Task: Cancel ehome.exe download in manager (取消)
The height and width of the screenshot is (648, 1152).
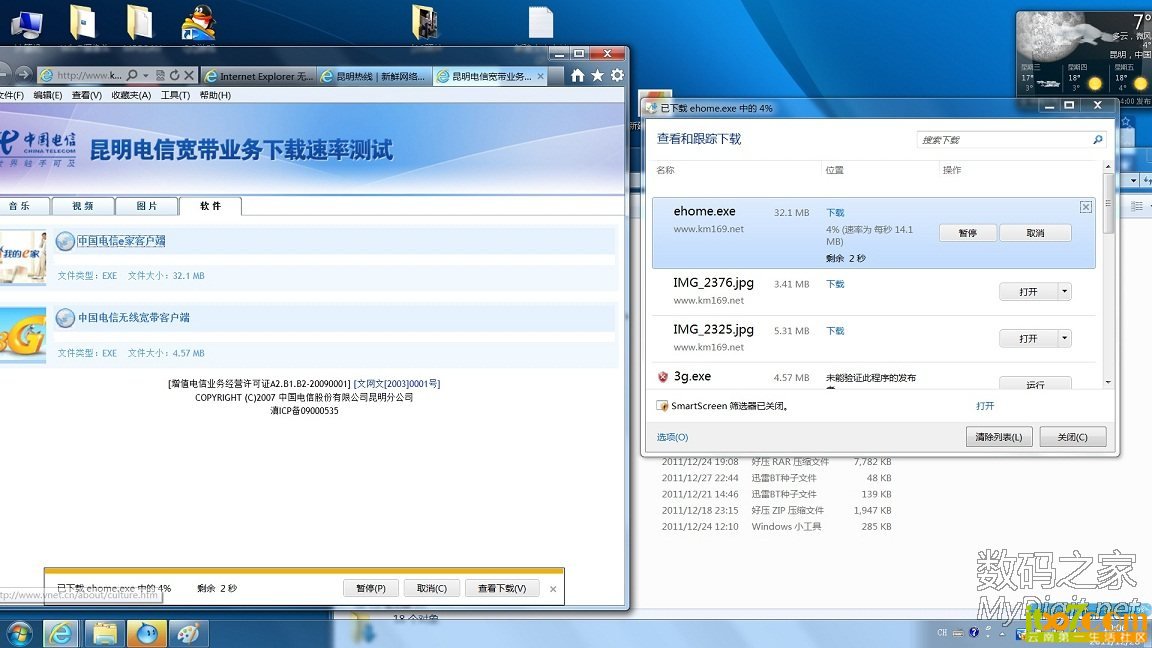Action: coord(1035,233)
